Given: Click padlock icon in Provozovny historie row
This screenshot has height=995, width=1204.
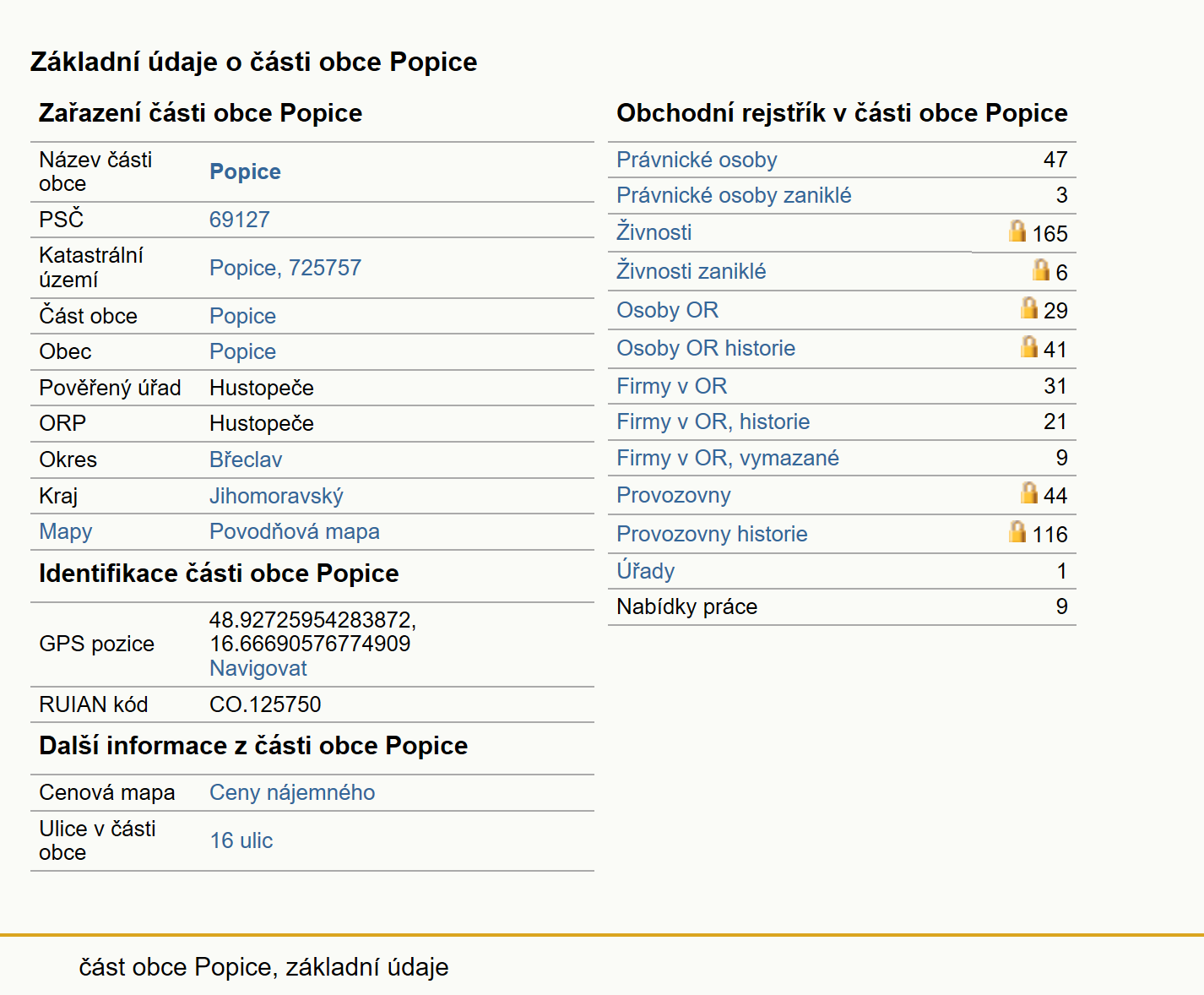Looking at the screenshot, I should tap(1017, 532).
